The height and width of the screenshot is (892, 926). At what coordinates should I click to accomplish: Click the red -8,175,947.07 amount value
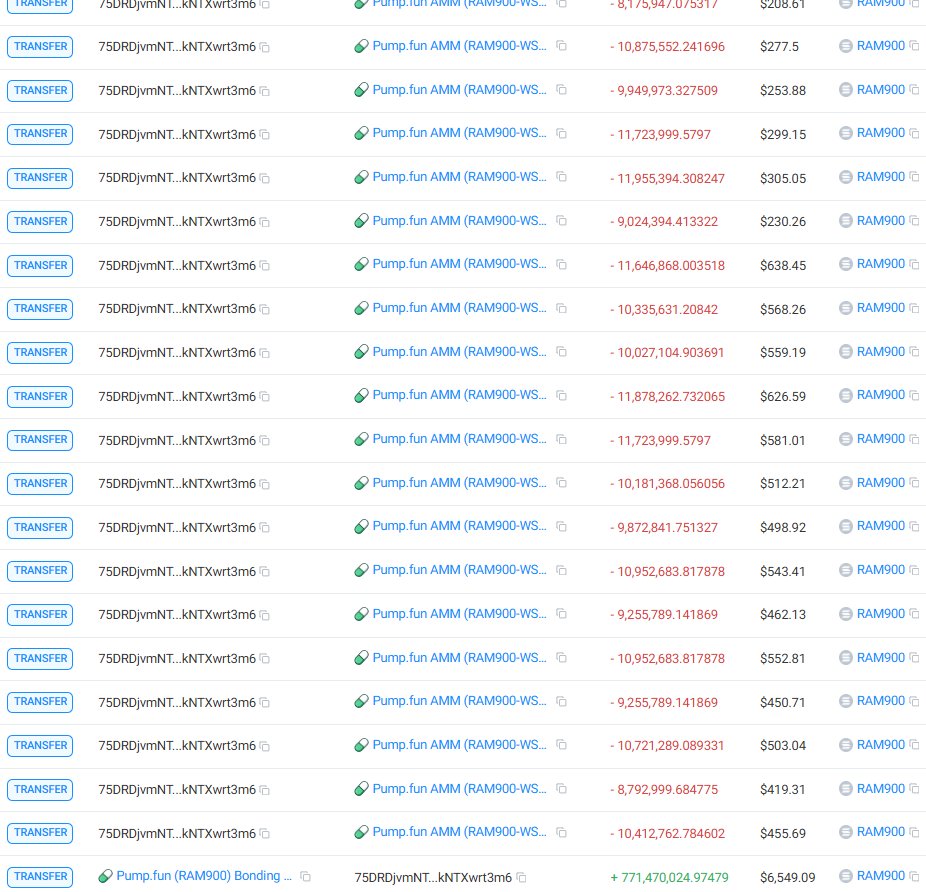(x=666, y=4)
